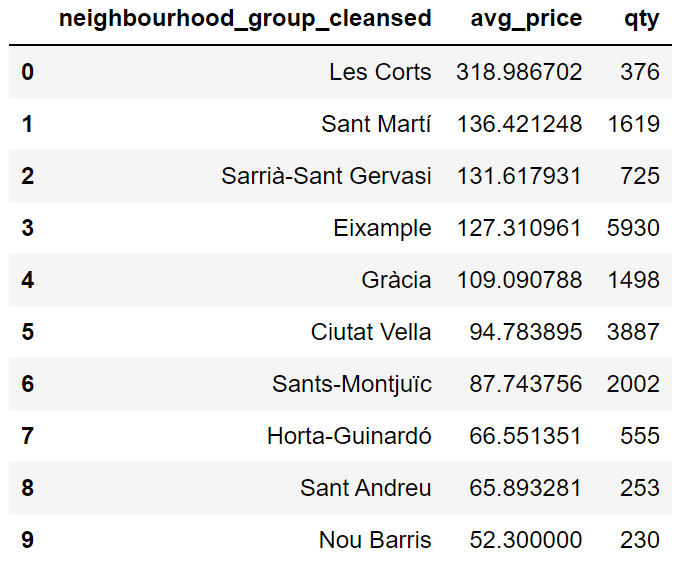The height and width of the screenshot is (564, 688).
Task: Click row index 6
Action: tap(27, 384)
